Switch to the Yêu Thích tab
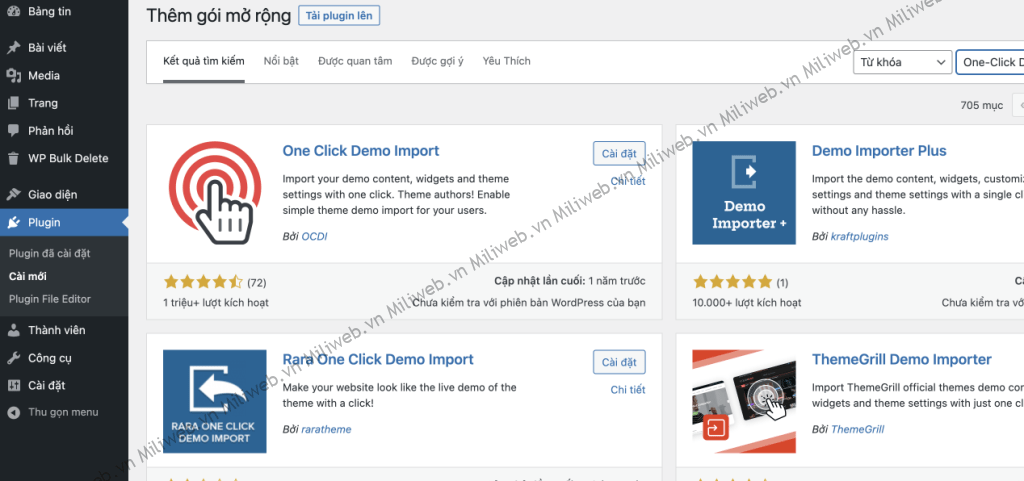Viewport: 1024px width, 481px height. point(507,61)
